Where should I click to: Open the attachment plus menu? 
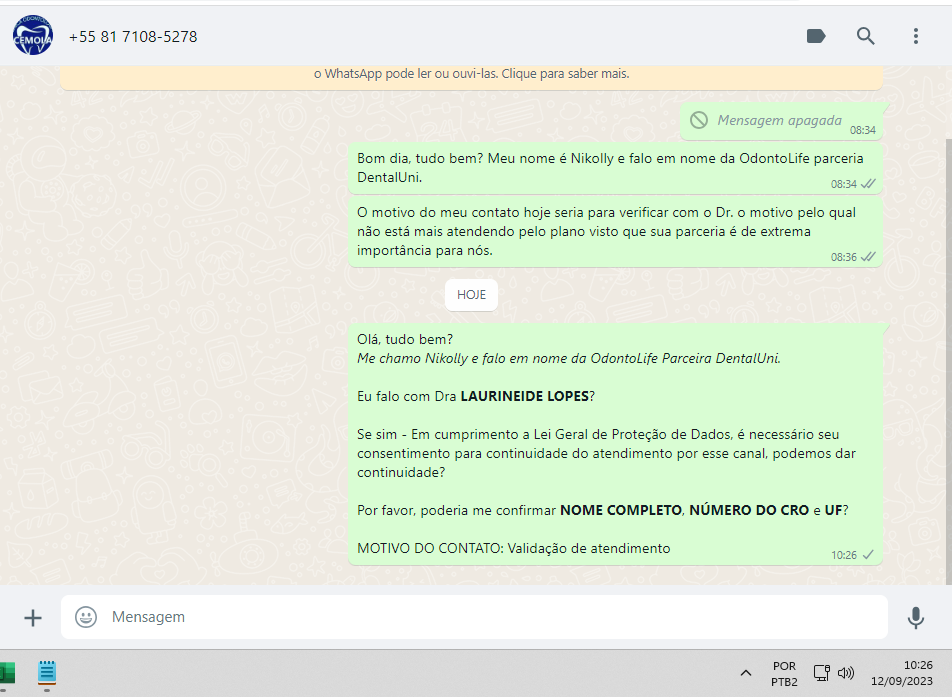[33, 617]
